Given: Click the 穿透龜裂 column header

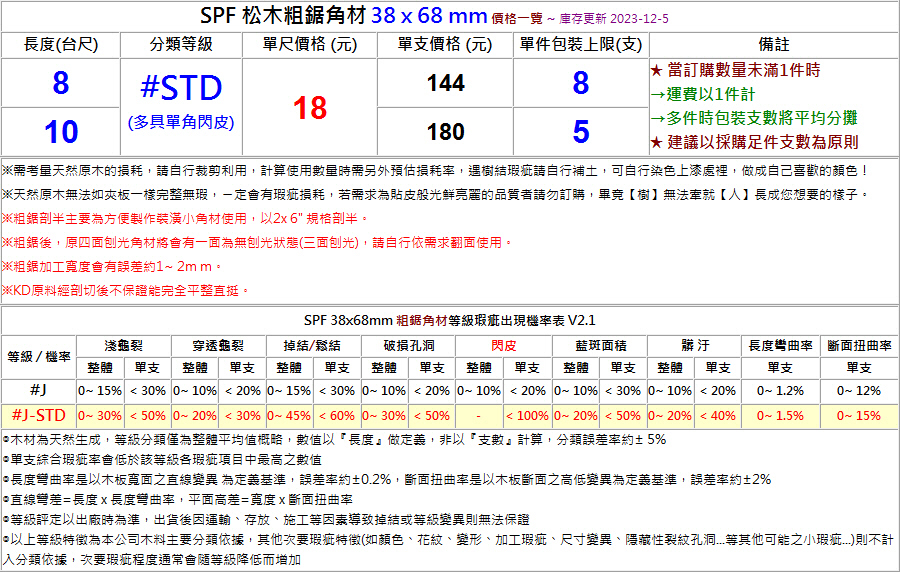Looking at the screenshot, I should (218, 346).
